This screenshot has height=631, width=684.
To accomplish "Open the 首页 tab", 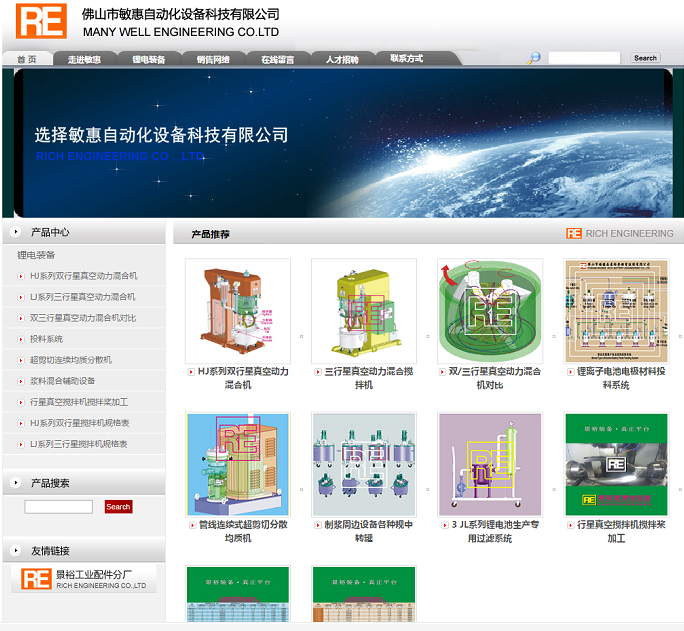I will click(x=27, y=59).
